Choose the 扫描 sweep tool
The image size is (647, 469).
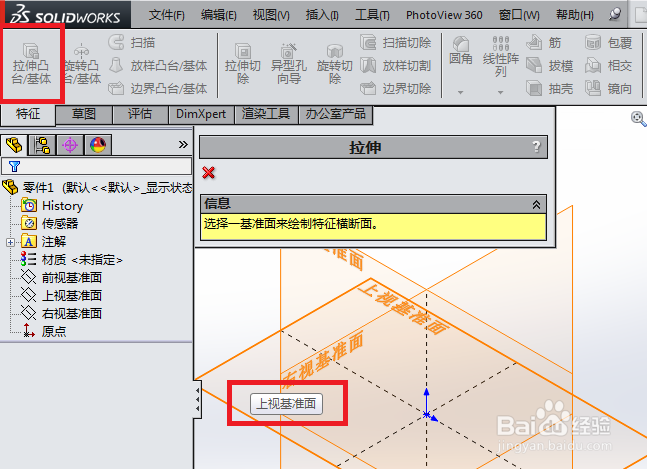pyautogui.click(x=132, y=42)
